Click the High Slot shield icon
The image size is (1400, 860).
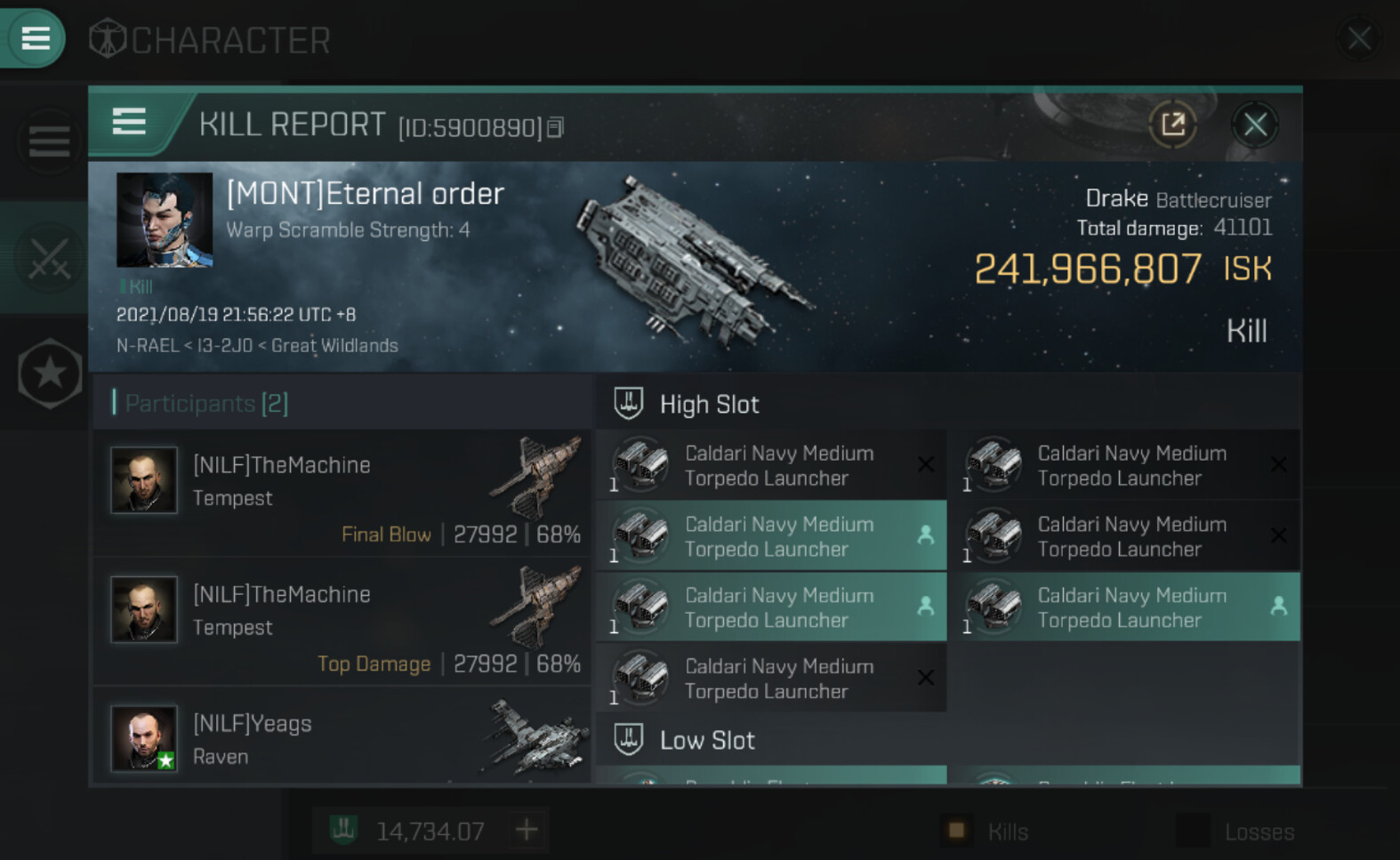[628, 404]
